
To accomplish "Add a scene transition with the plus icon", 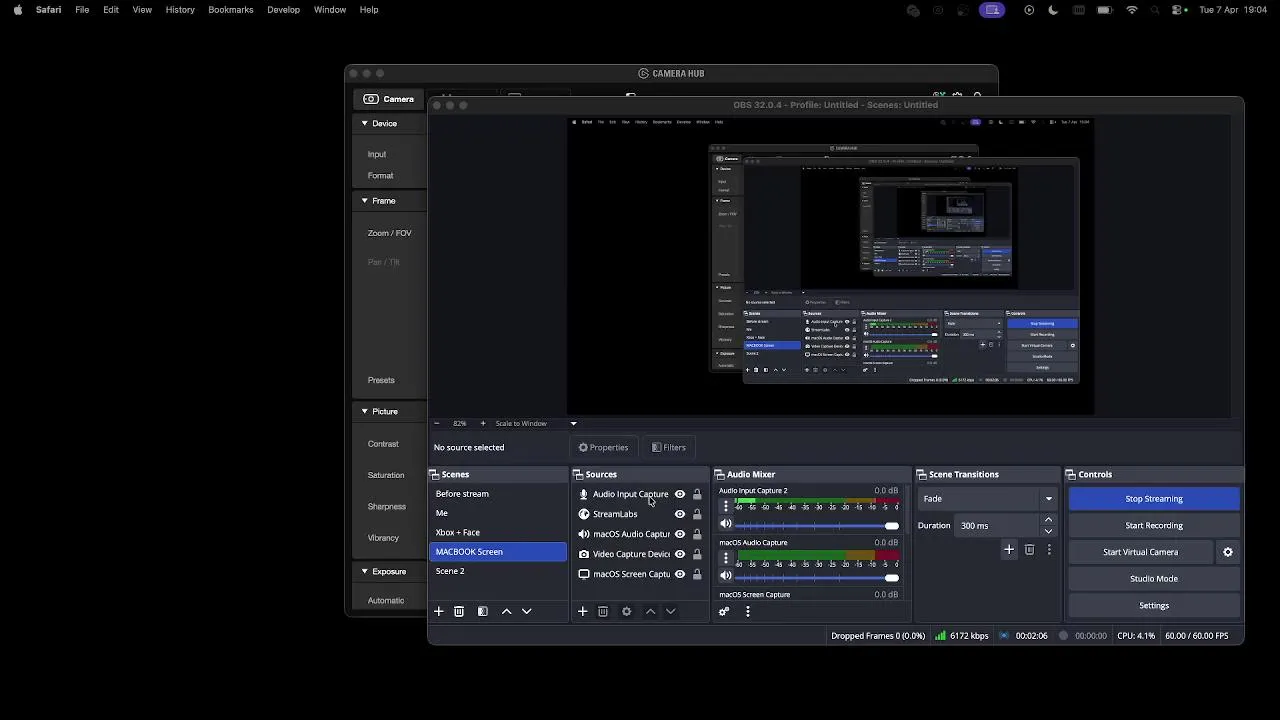I will point(1009,549).
